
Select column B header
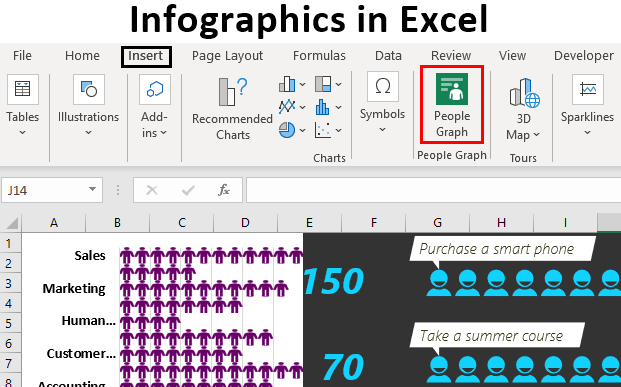pyautogui.click(x=118, y=223)
